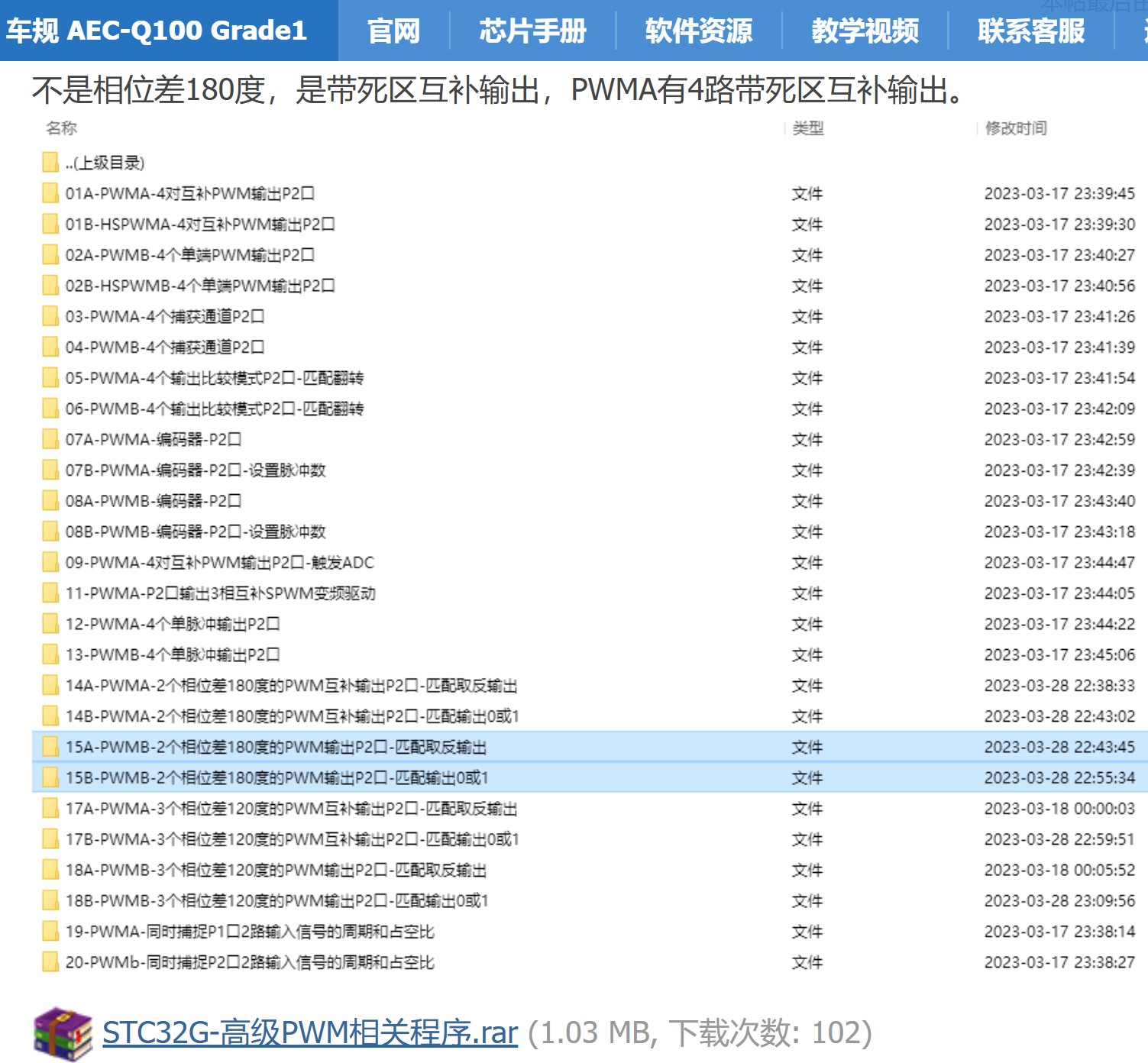Select 11-PWMA-P2口输出3相互补SPWM变频驱动 name

coord(221,593)
